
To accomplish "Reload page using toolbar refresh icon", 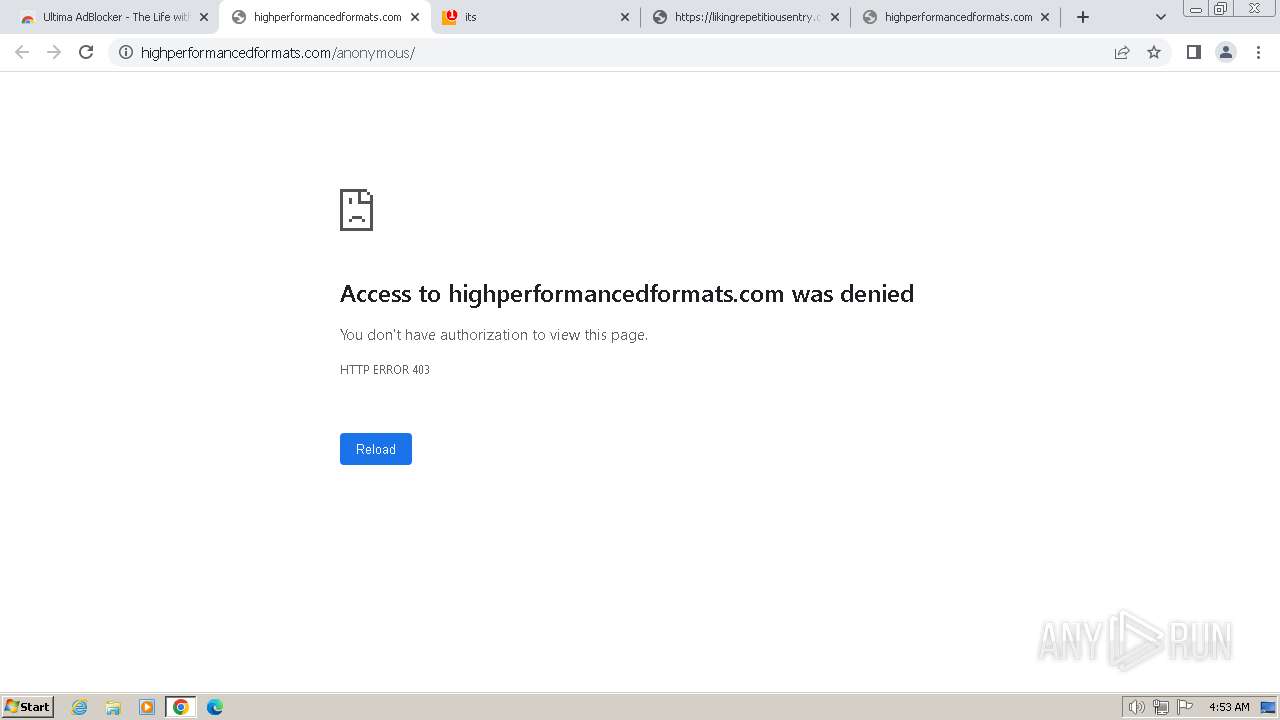I will coord(86,52).
